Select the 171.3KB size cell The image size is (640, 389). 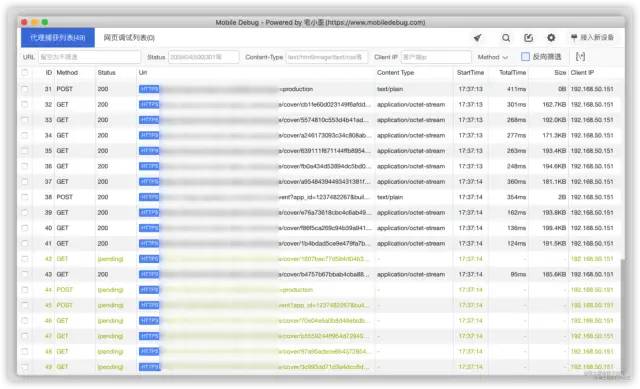(554, 136)
